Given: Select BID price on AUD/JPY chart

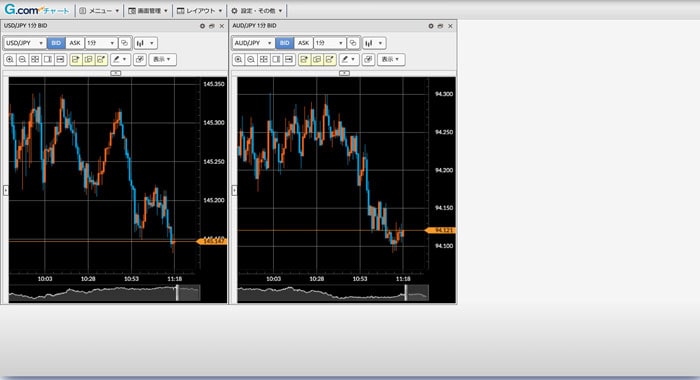Looking at the screenshot, I should coord(284,43).
